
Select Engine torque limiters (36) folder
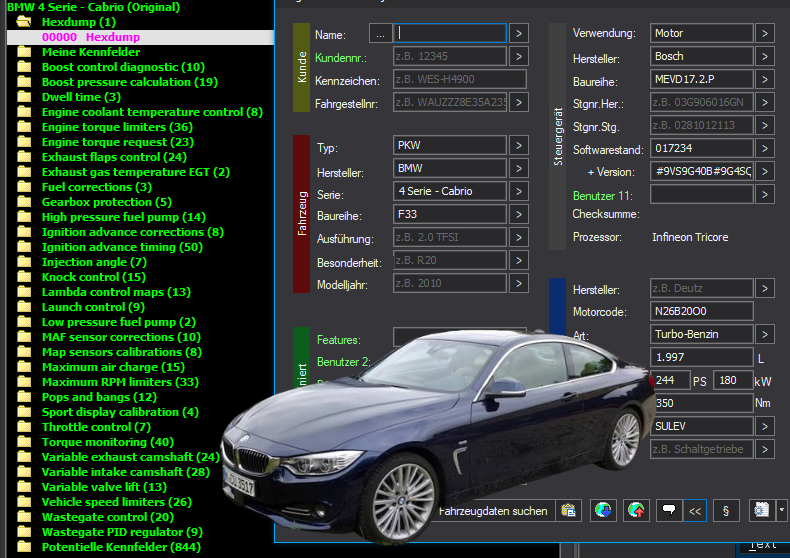pyautogui.click(x=117, y=127)
